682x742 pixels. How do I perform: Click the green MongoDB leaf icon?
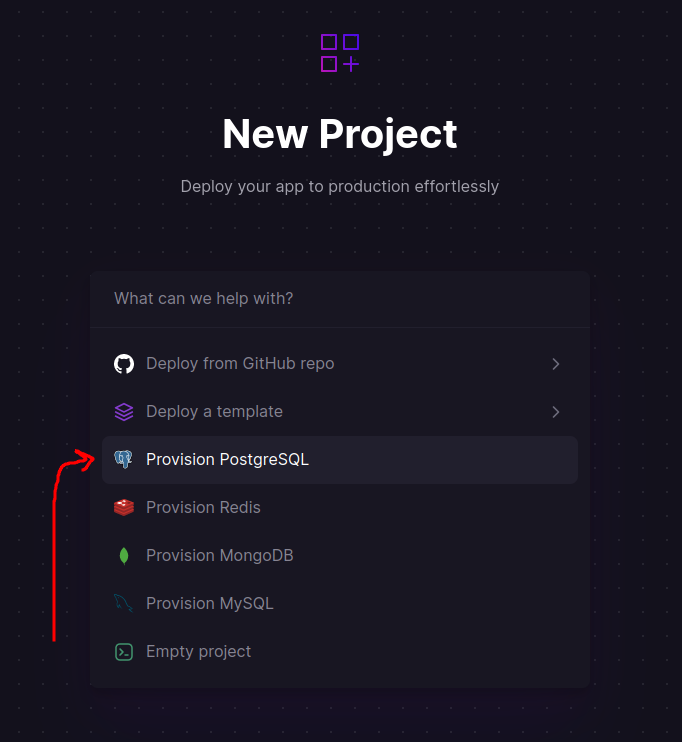click(x=124, y=556)
